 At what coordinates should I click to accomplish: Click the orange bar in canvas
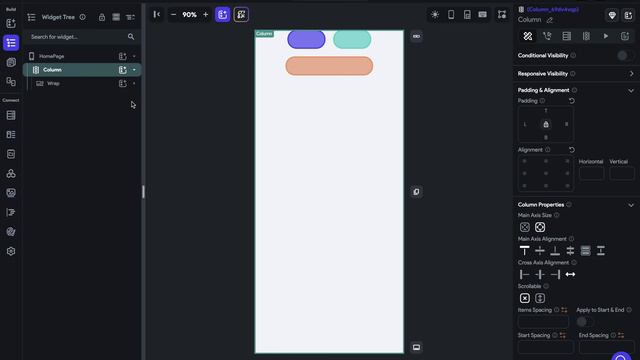tap(329, 66)
